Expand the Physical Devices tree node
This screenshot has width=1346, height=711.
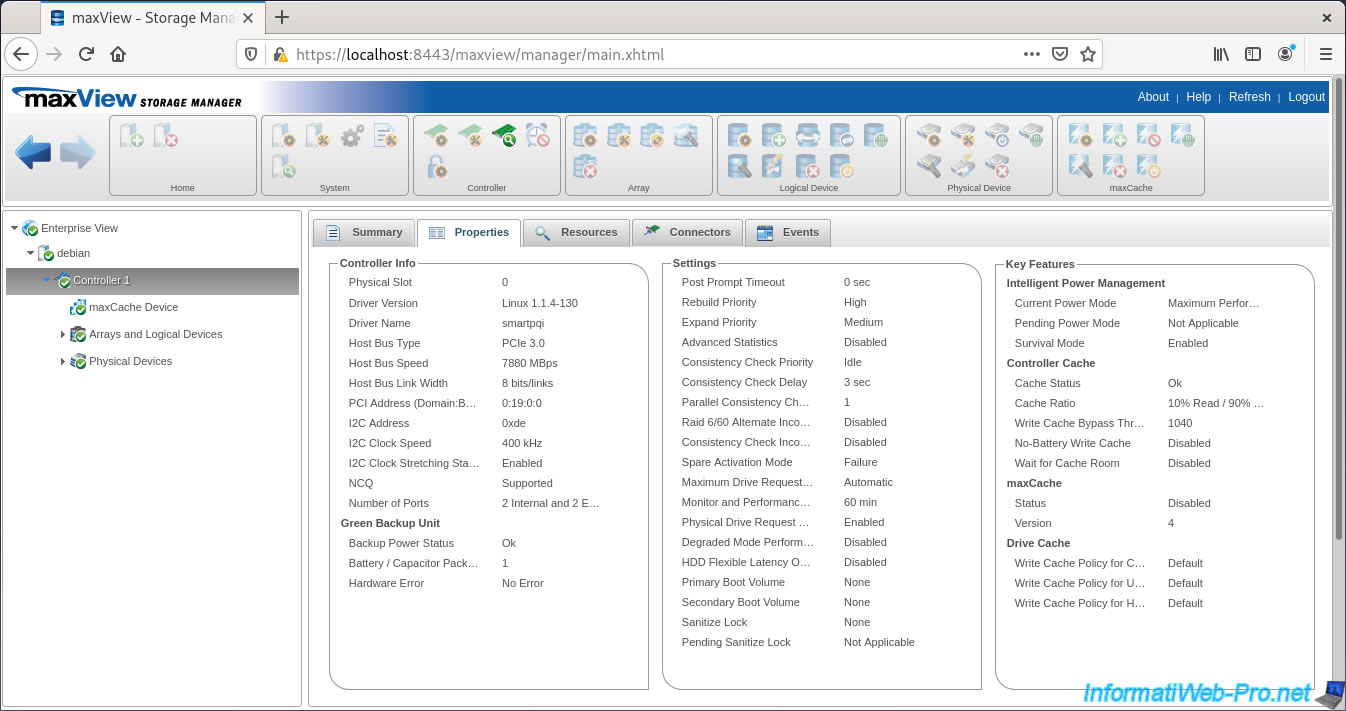63,362
